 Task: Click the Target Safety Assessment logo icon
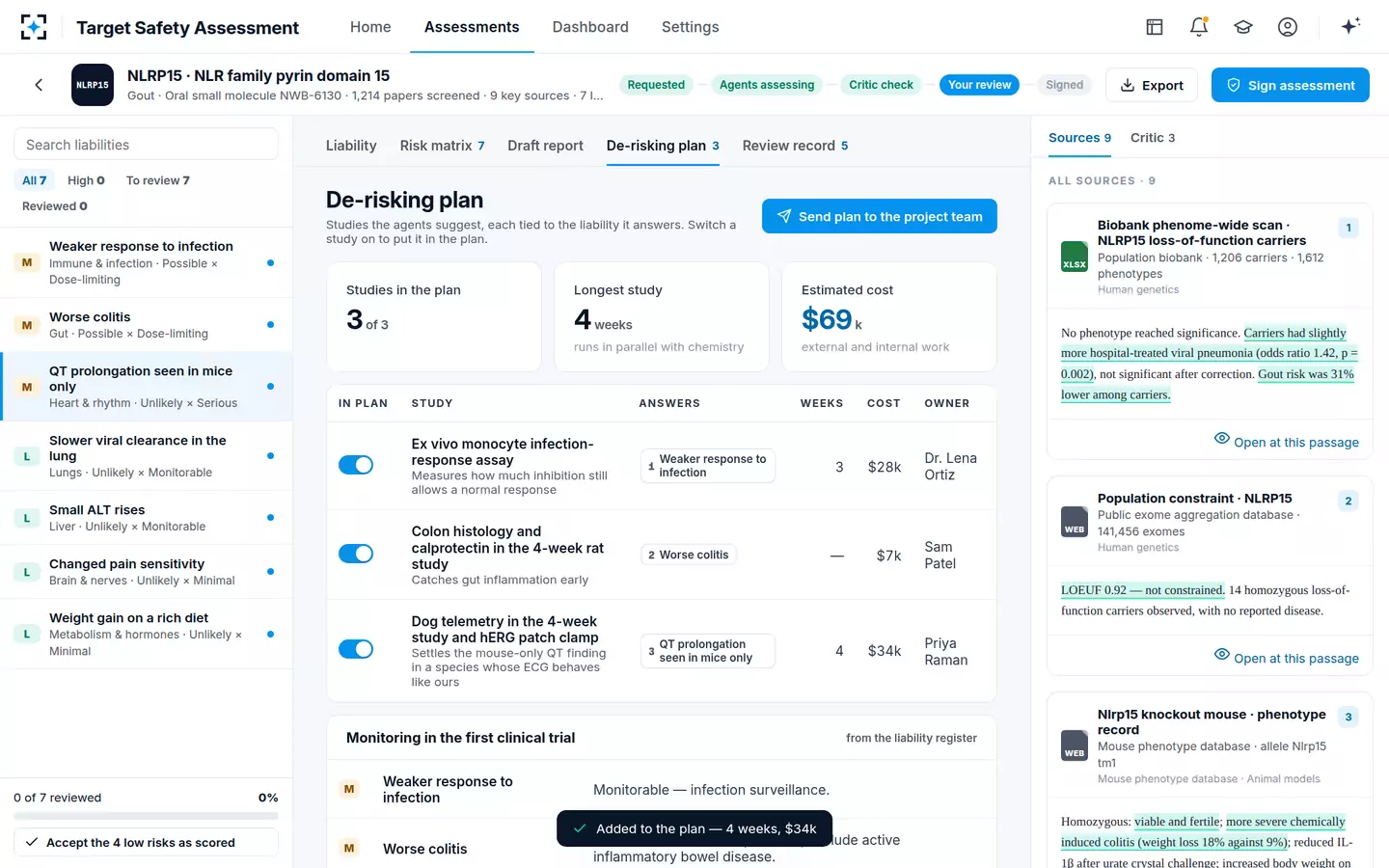click(x=34, y=27)
